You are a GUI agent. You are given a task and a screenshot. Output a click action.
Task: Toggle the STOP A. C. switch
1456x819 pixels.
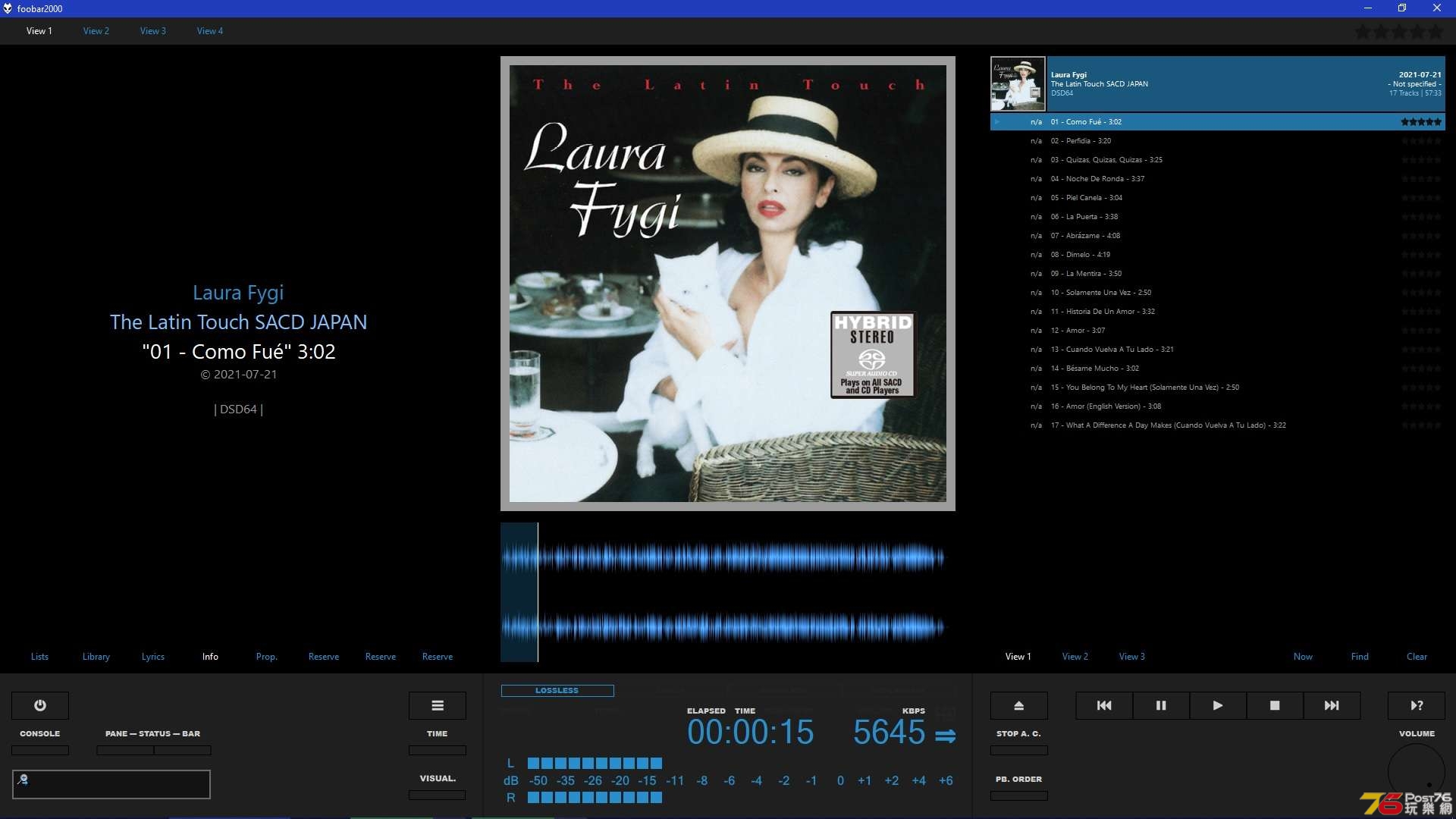tap(1019, 750)
